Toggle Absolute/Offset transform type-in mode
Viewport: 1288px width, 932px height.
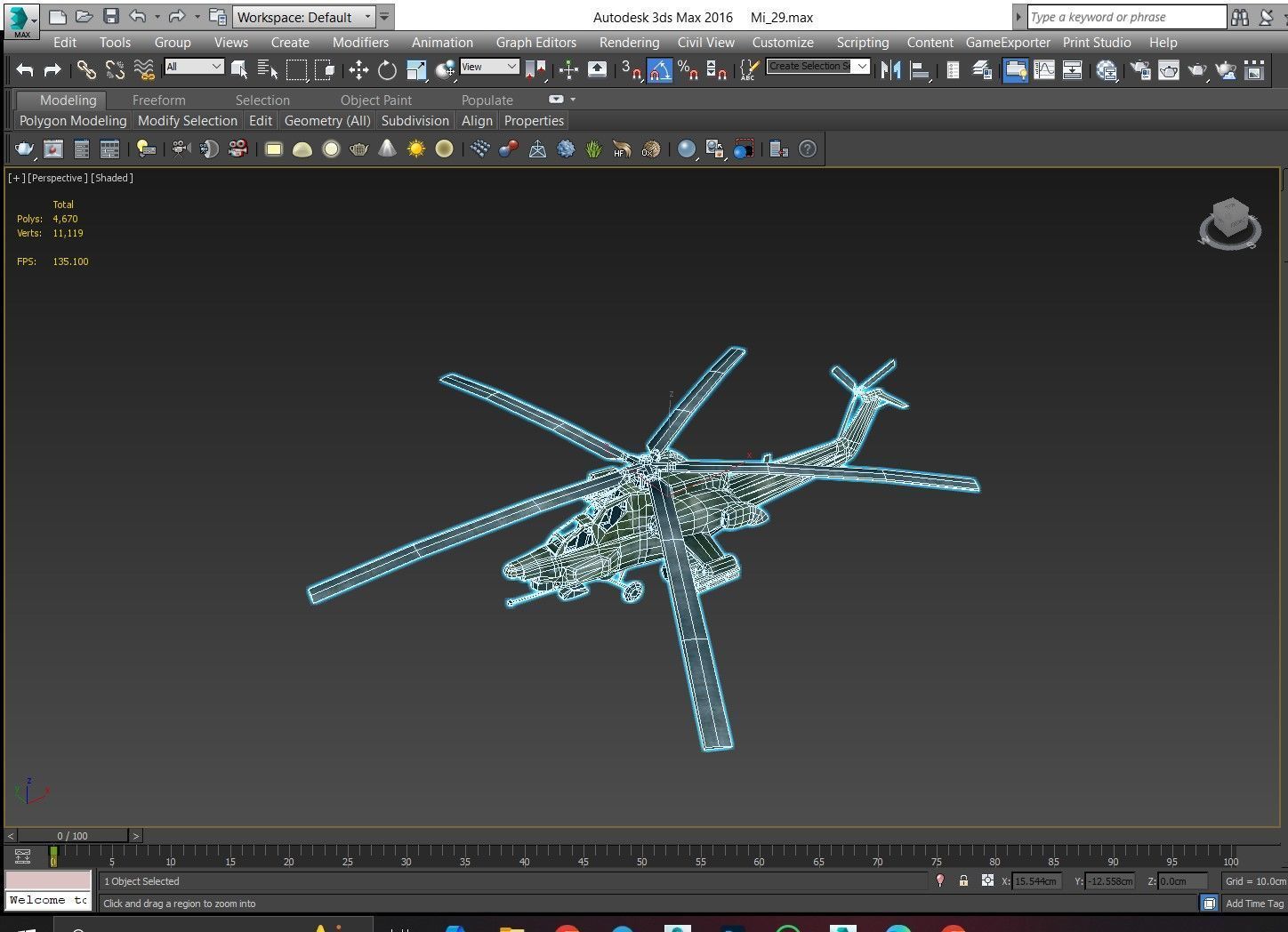coord(987,880)
